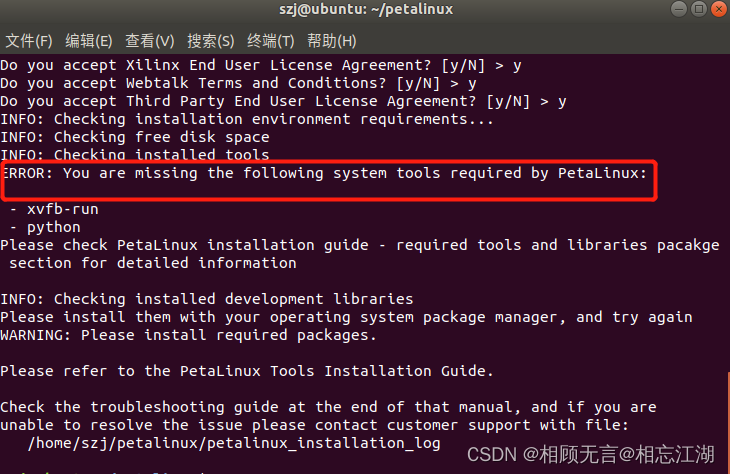Open the 查看(V) menu
This screenshot has height=474, width=730.
tap(149, 41)
